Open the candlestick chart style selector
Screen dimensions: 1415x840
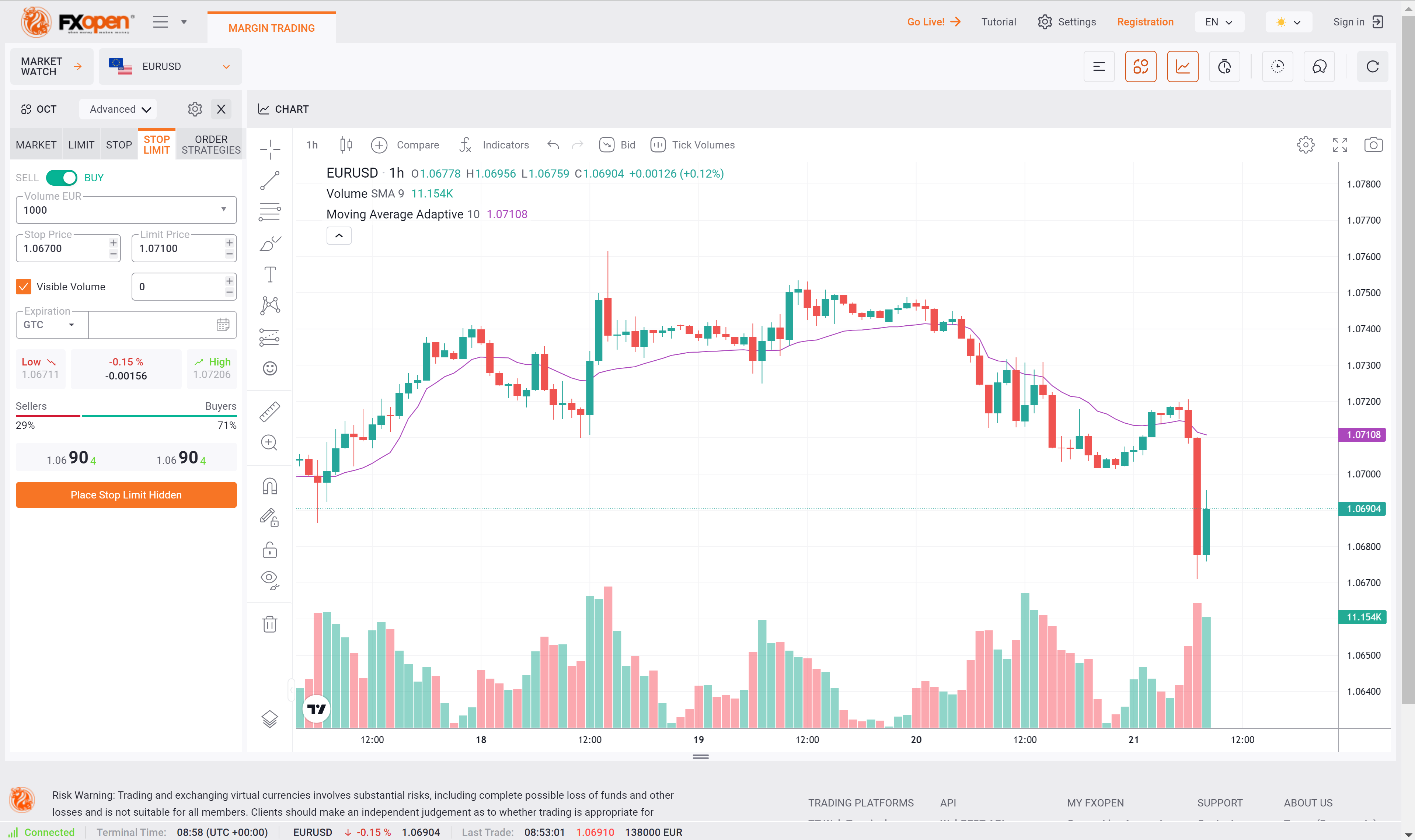click(x=346, y=145)
